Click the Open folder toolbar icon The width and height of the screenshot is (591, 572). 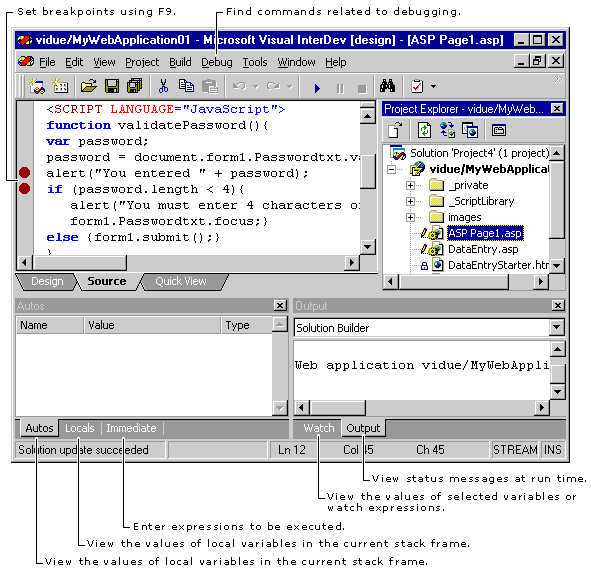pos(89,86)
